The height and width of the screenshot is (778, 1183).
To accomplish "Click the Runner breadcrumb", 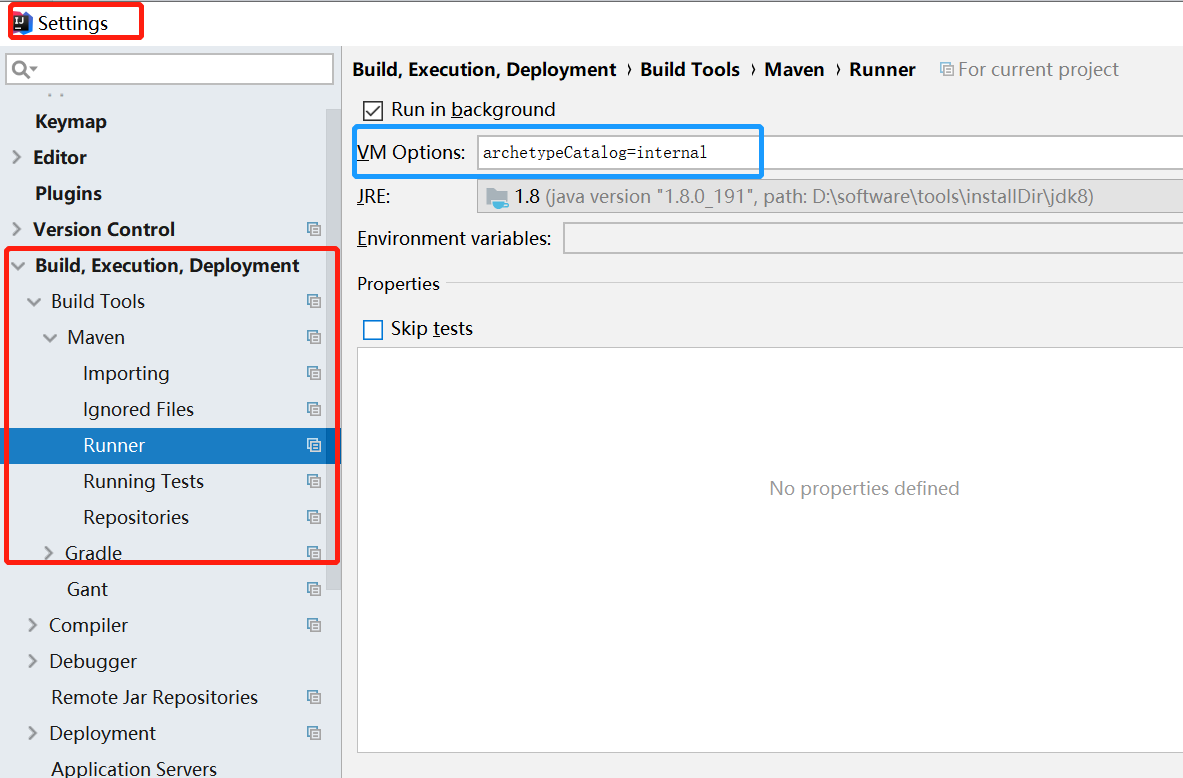I will 882,69.
